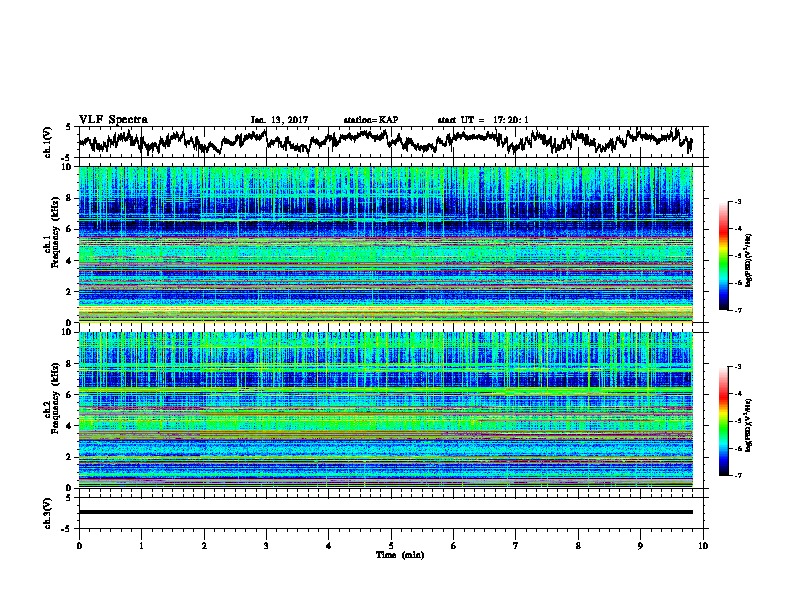Click the "Time (min)" axis label
The image size is (792, 612).
click(400, 555)
